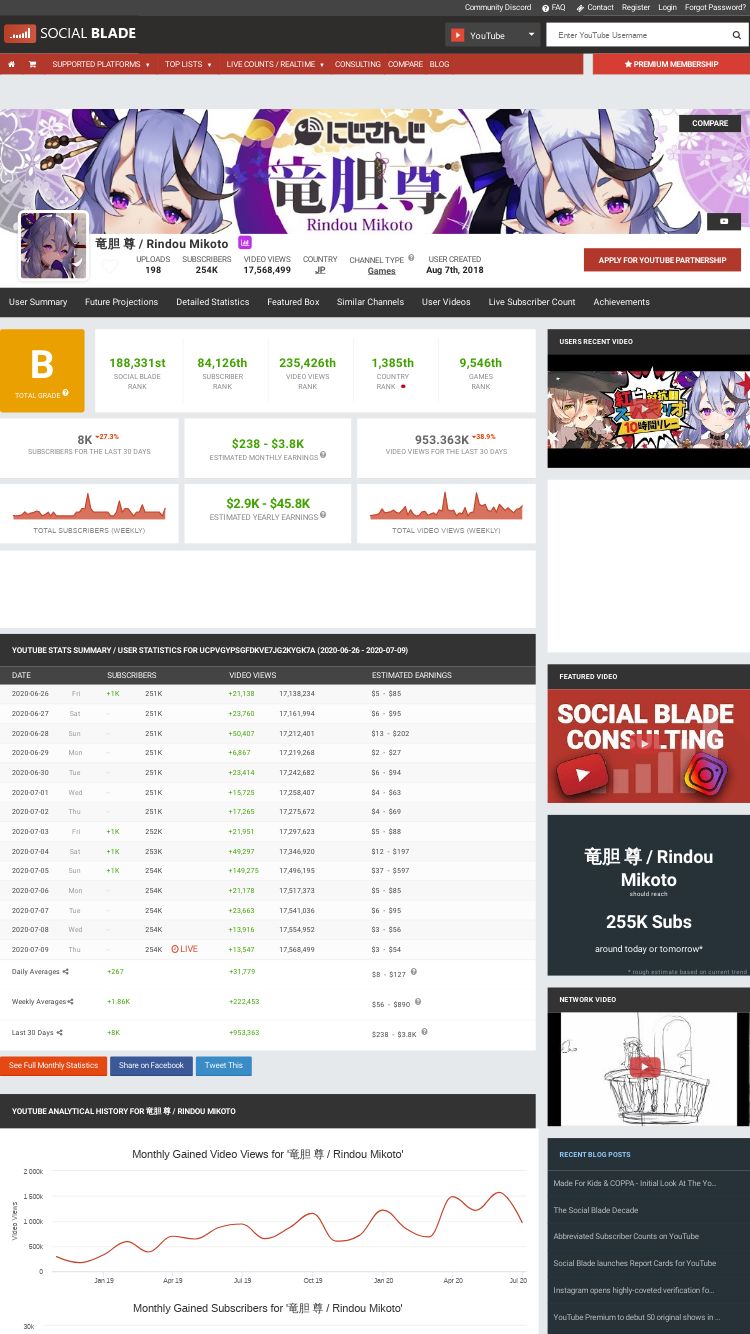The image size is (750, 1334).
Task: Click the FAQ question-mark icon link
Action: 553,7
